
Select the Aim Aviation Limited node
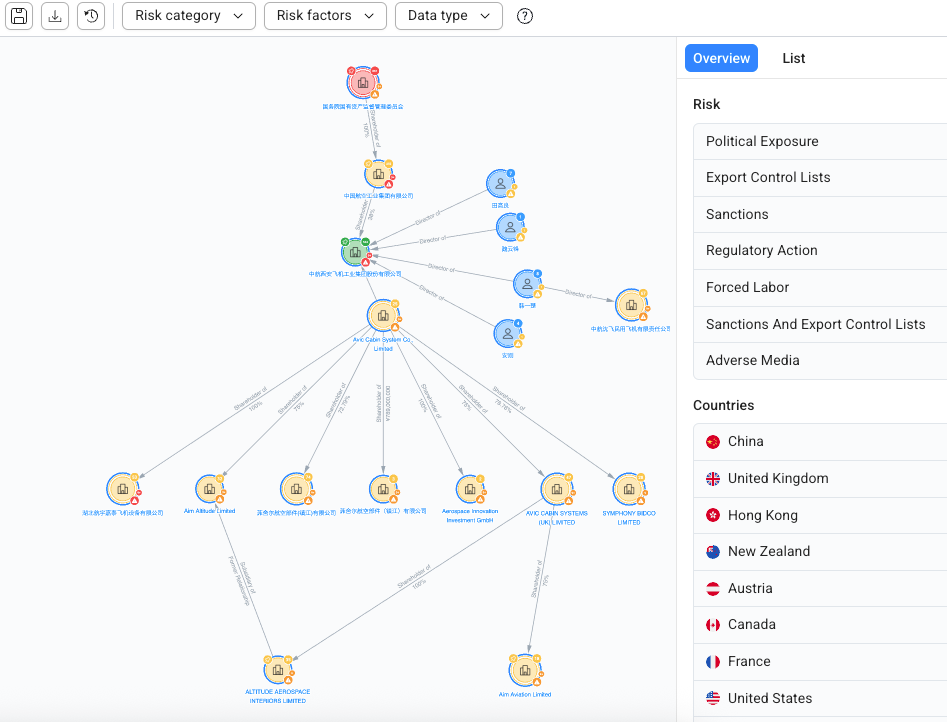coord(525,670)
